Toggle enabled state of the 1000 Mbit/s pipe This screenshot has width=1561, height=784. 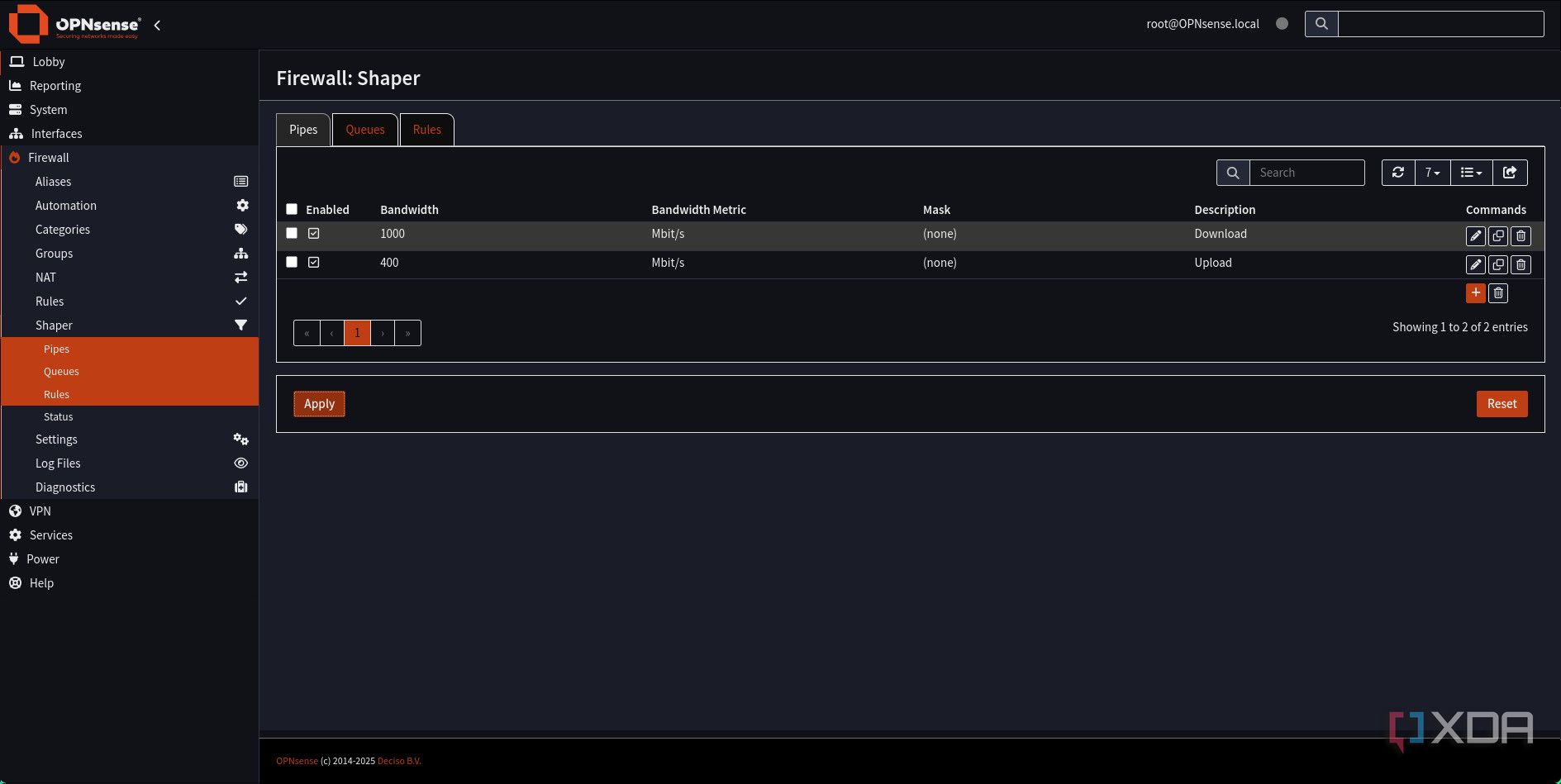tap(314, 233)
